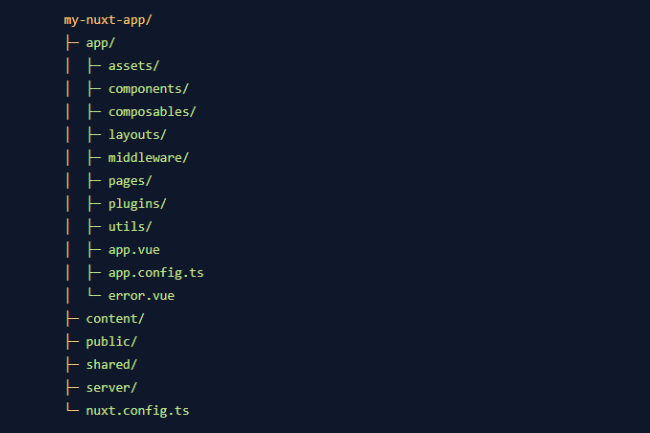The height and width of the screenshot is (433, 650).
Task: Select the content/ directory entry
Action: pos(115,319)
